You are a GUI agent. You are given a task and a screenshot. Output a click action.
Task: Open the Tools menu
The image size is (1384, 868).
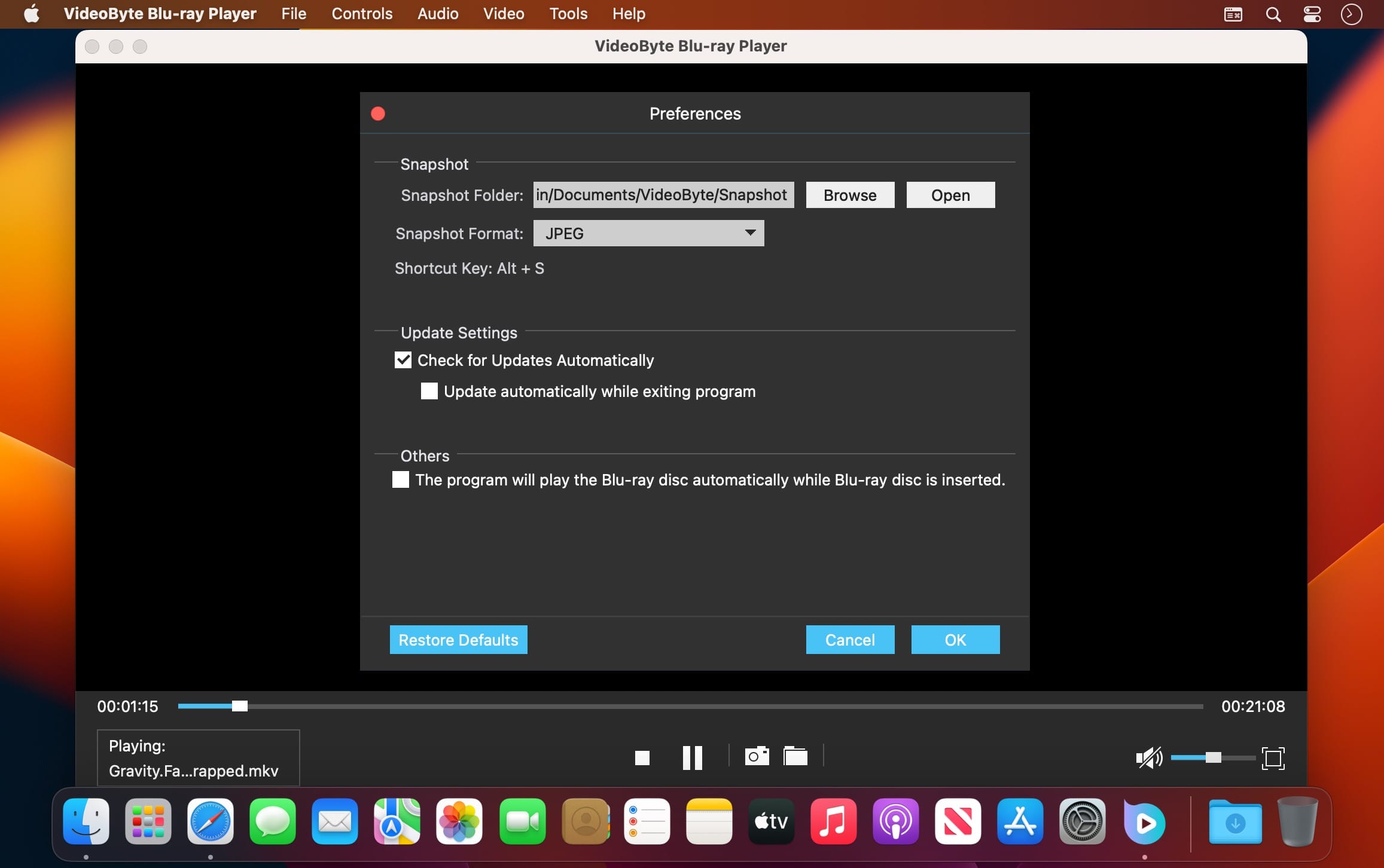pos(568,14)
